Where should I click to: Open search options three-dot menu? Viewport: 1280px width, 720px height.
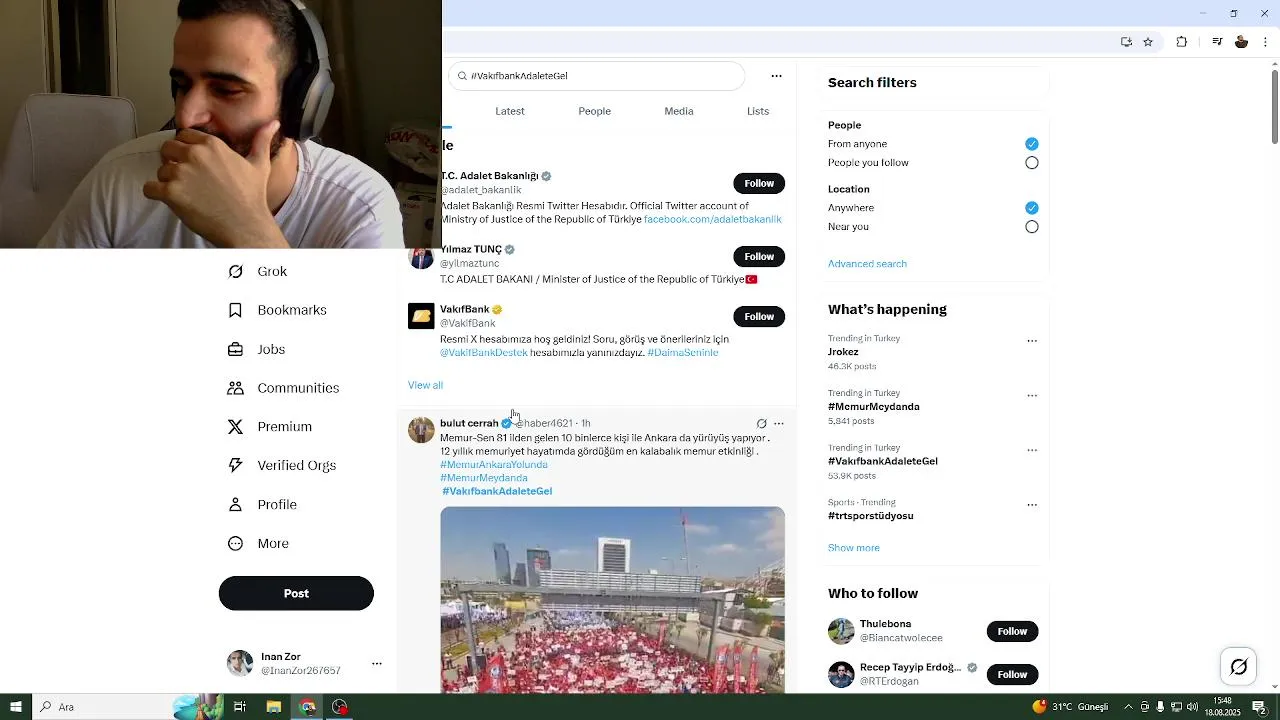[776, 76]
